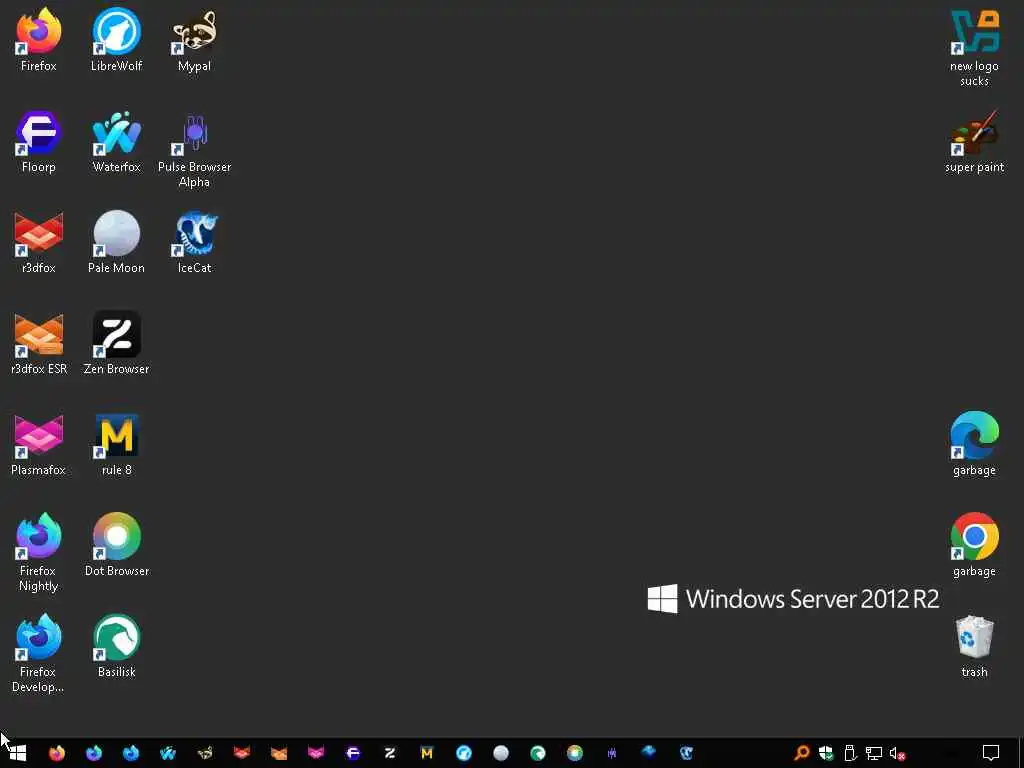Select the Pulse Browser Alpha desktop shortcut
Viewport: 1024px width, 768px height.
pos(194,148)
